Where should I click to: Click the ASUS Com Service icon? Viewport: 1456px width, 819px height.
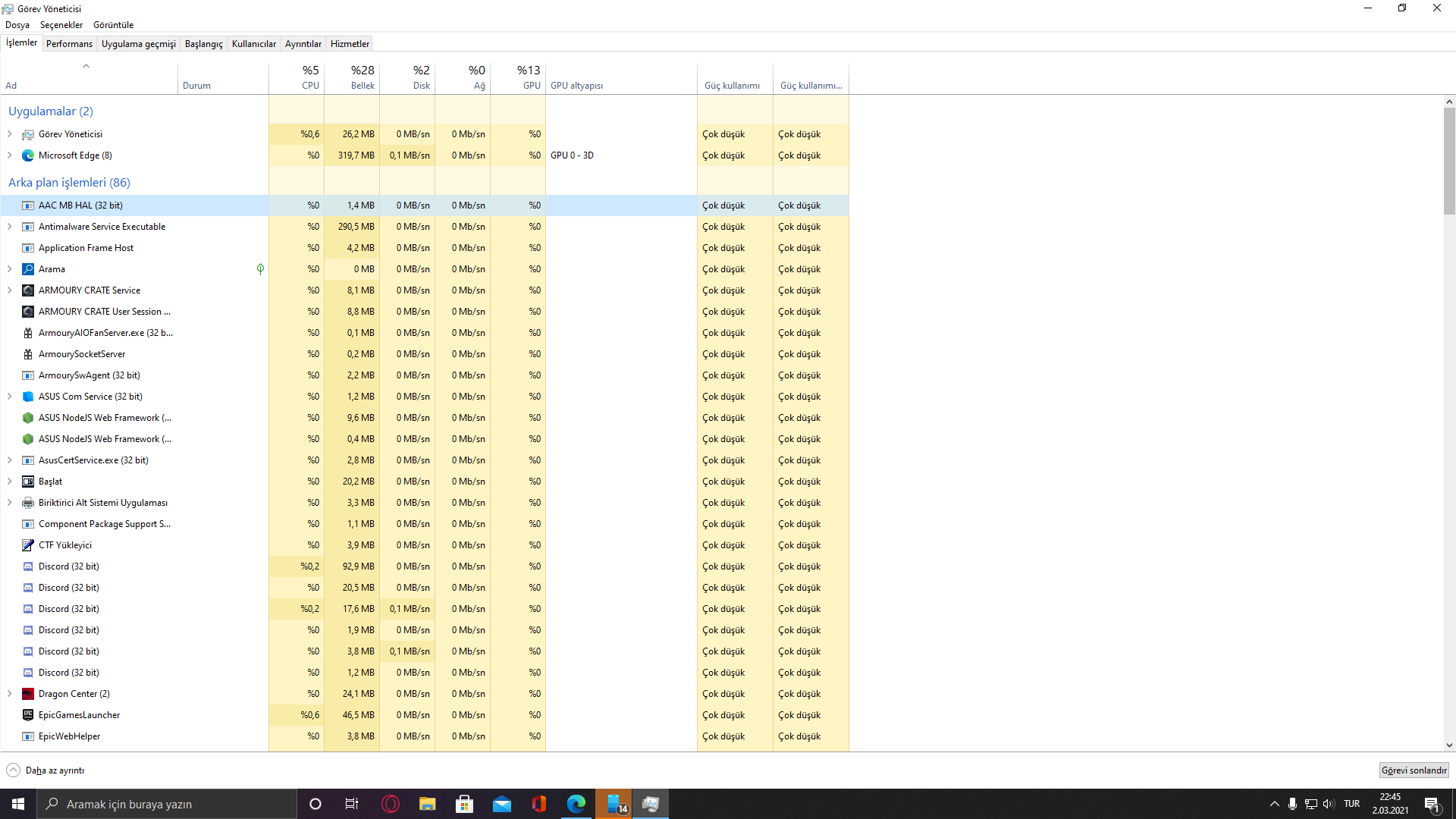[28, 397]
